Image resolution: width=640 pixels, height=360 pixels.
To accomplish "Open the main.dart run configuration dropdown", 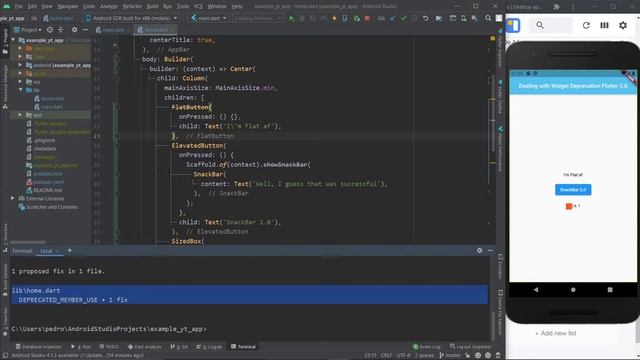I will [209, 18].
